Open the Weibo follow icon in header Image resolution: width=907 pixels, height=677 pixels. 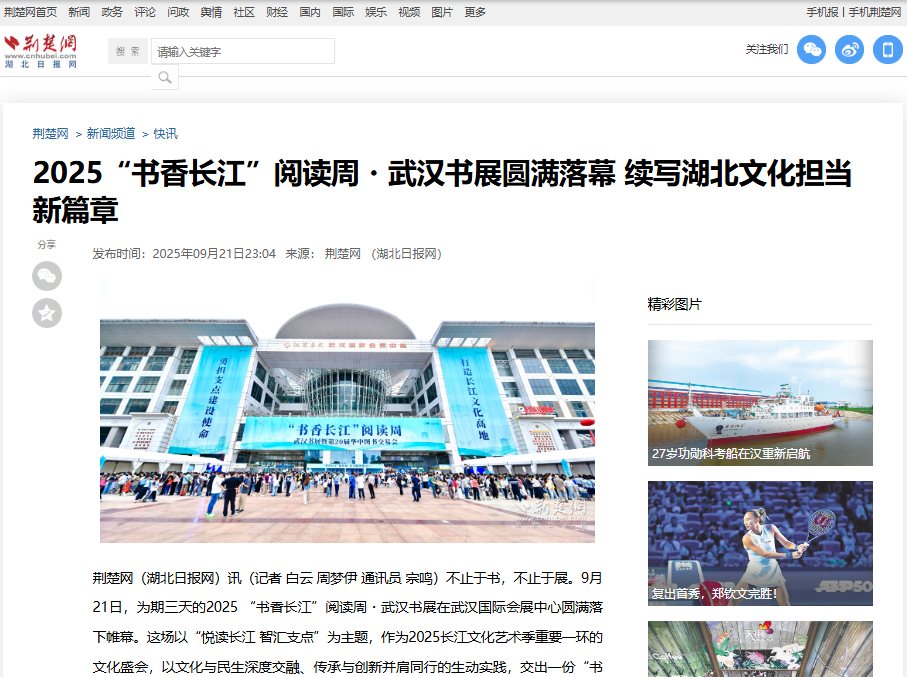coord(849,50)
